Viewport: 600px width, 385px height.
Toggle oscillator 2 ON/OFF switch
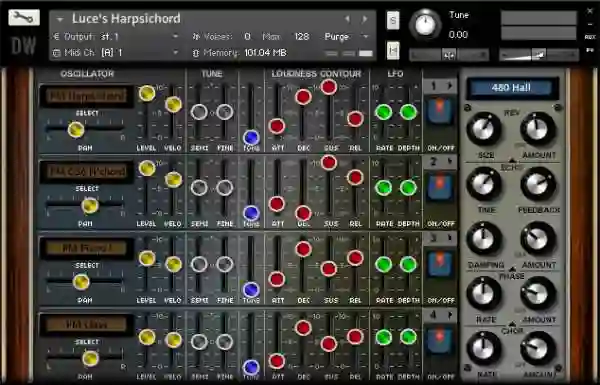tap(440, 187)
